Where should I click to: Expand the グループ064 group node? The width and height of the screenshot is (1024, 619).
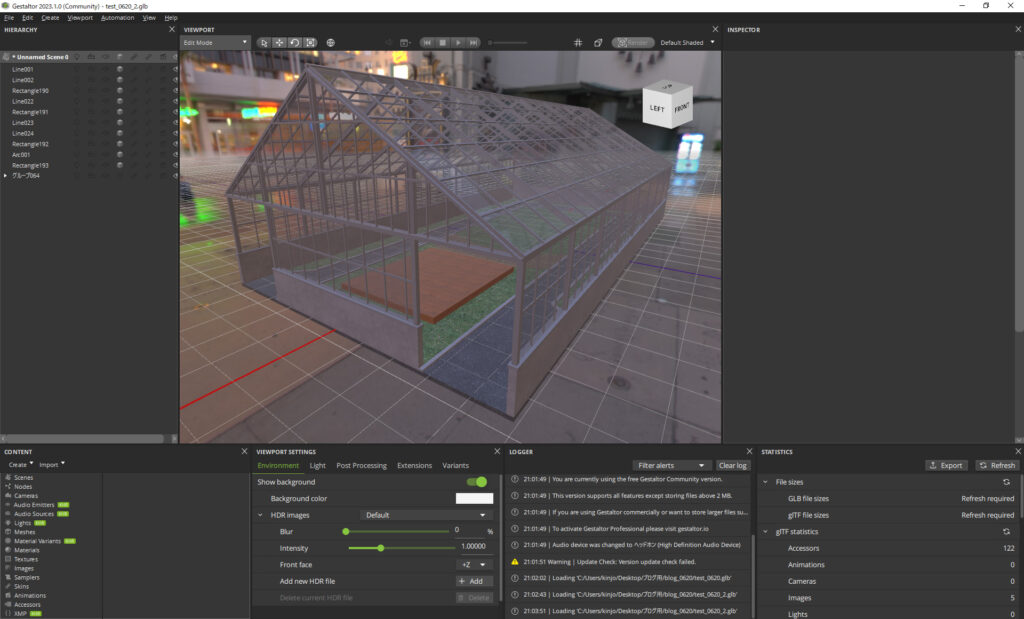pyautogui.click(x=6, y=176)
